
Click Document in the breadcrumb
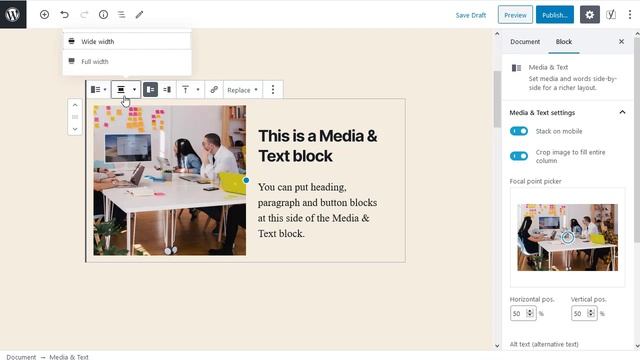21,357
